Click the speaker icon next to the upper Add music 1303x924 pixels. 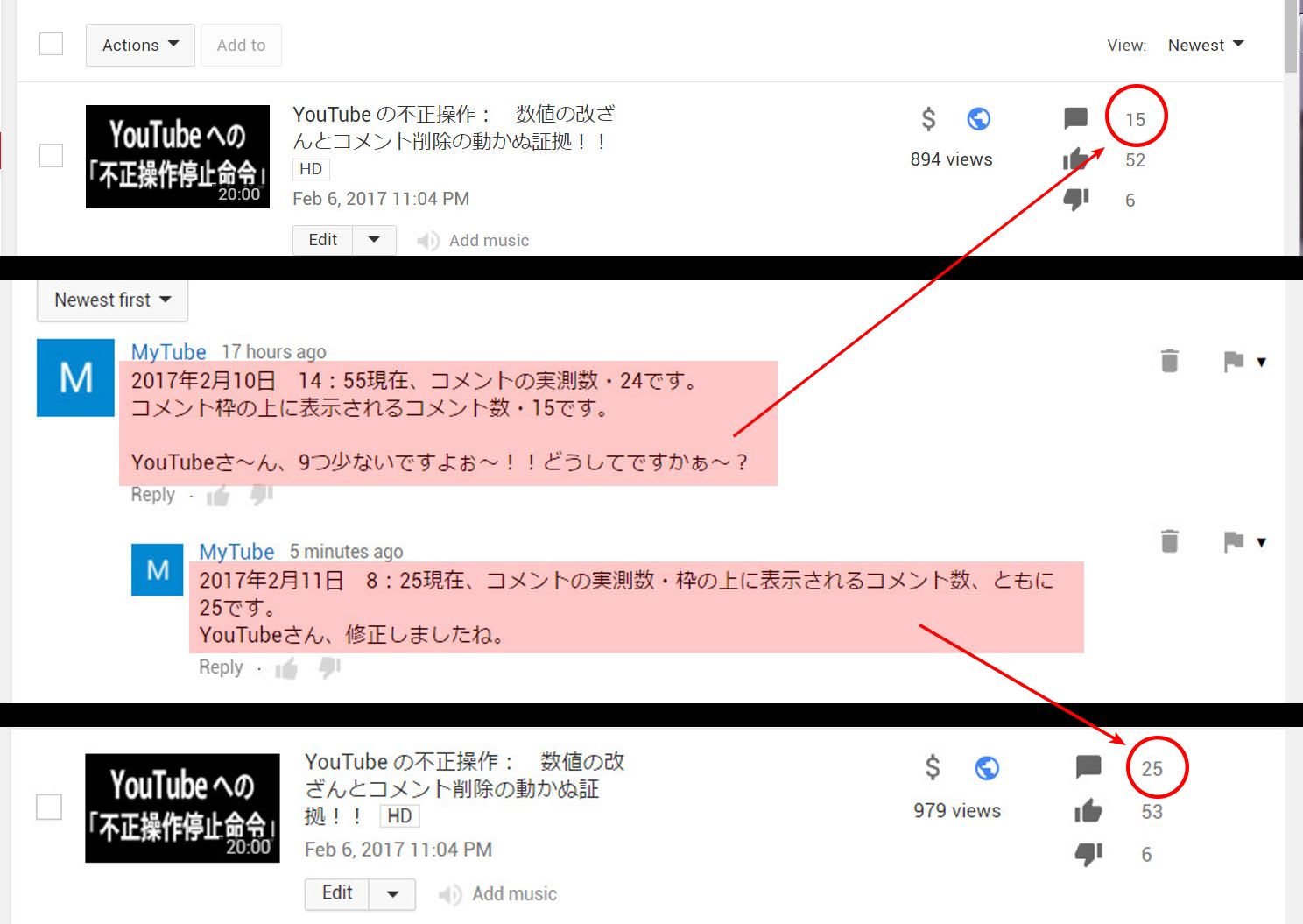pyautogui.click(x=427, y=241)
